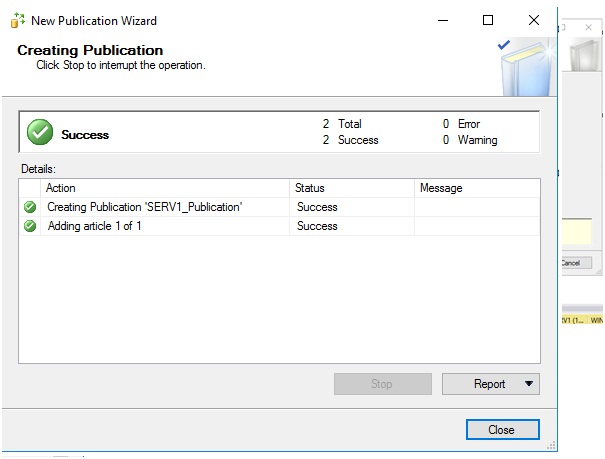Maximize the New Publication Wizard window

click(488, 20)
